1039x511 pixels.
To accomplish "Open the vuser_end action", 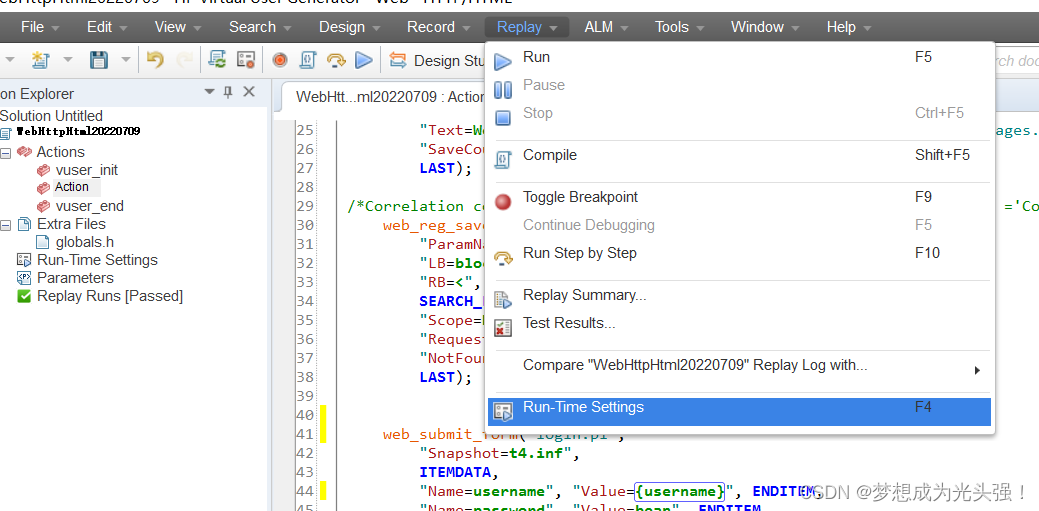I will (x=89, y=206).
